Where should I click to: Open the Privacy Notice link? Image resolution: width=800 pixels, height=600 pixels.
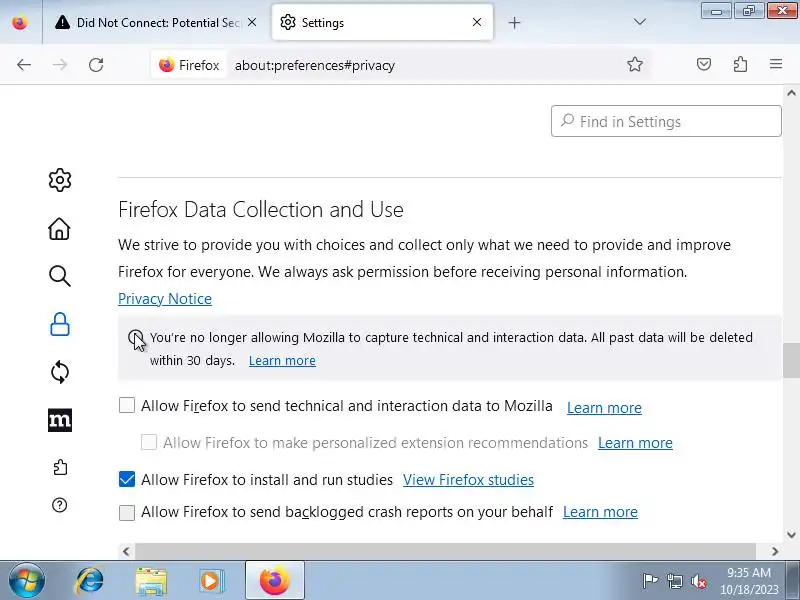[x=165, y=299]
